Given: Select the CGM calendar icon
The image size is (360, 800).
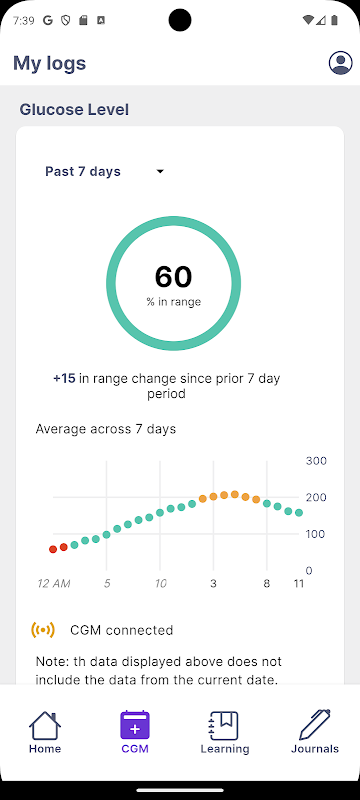Looking at the screenshot, I should point(135,725).
